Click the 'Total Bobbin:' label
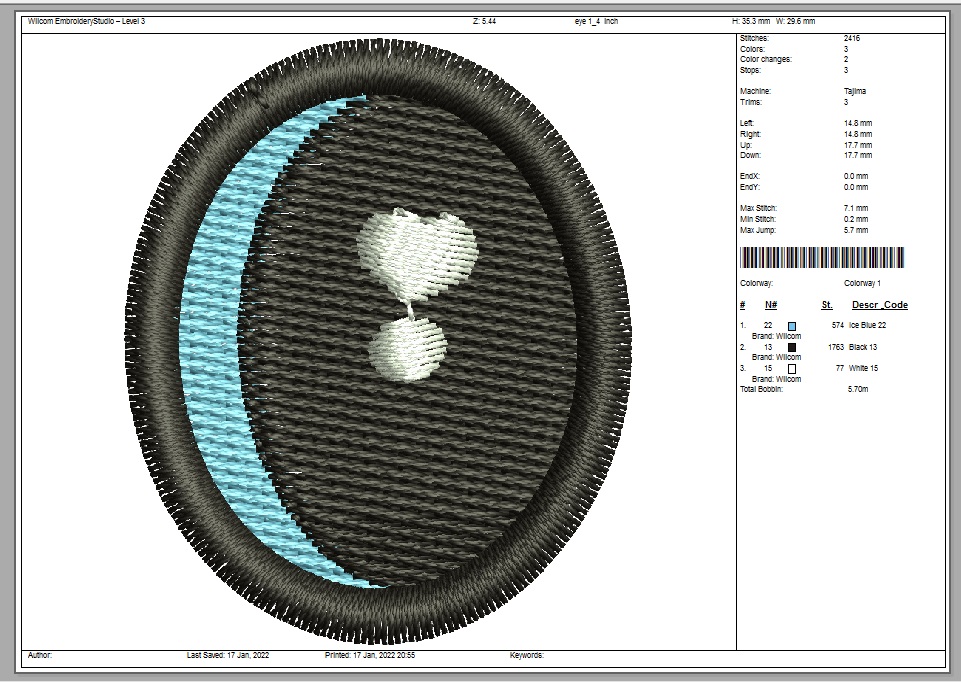 pos(763,389)
